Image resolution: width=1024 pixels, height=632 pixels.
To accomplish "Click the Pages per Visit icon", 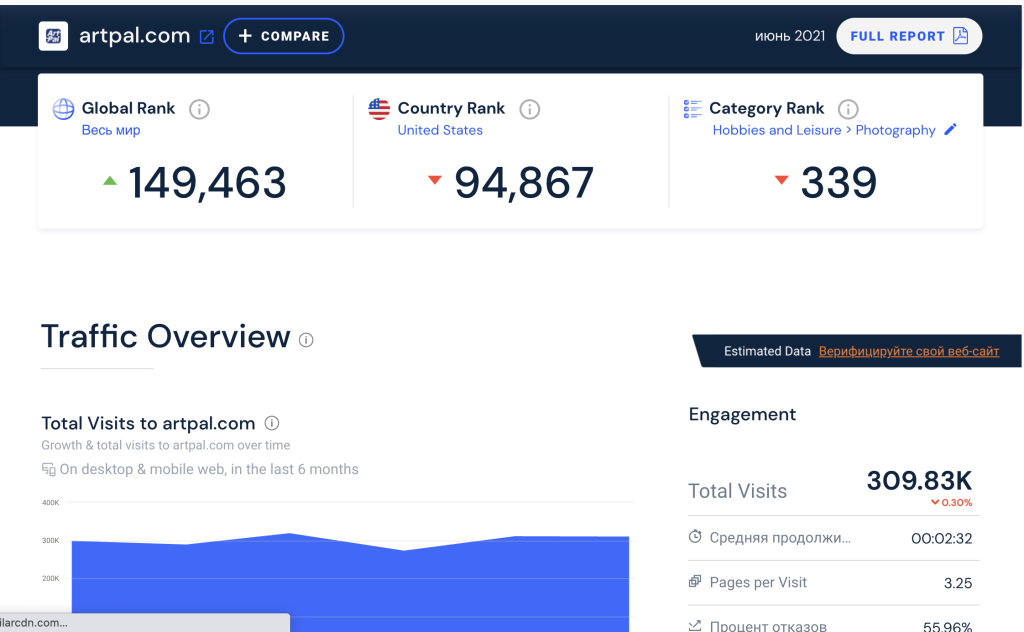I will coord(695,581).
